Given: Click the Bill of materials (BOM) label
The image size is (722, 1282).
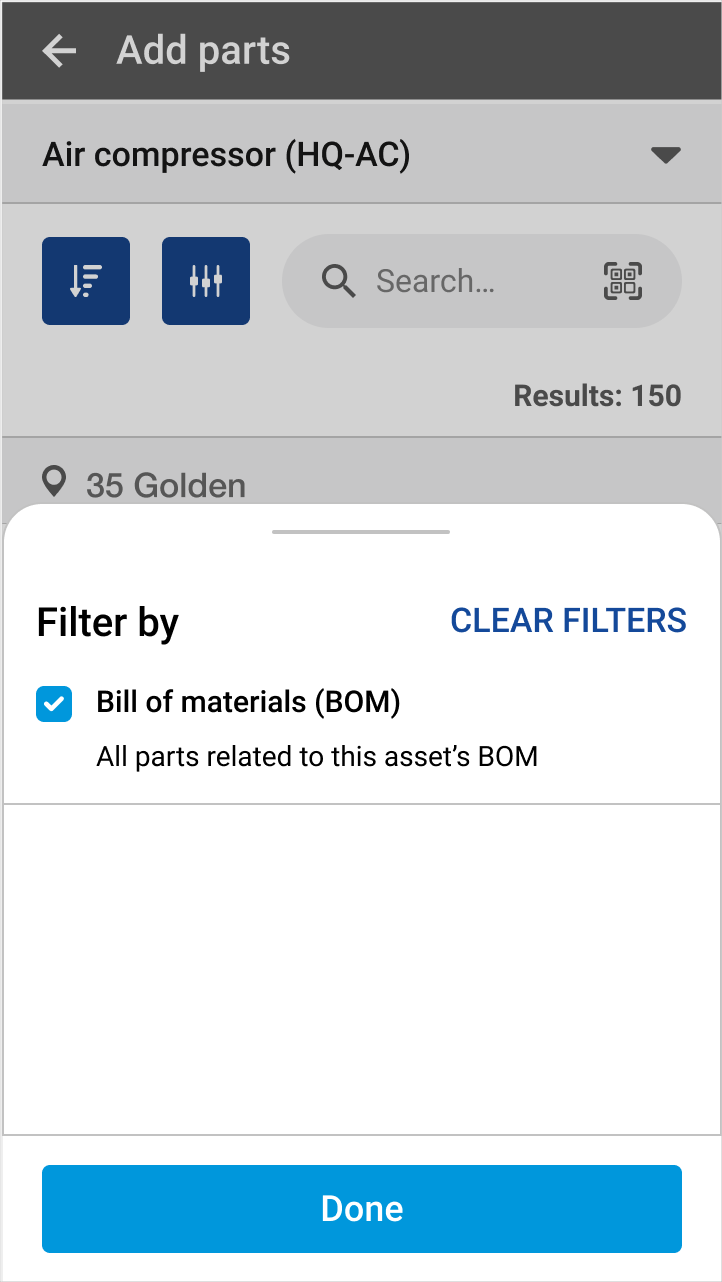Looking at the screenshot, I should click(x=248, y=702).
